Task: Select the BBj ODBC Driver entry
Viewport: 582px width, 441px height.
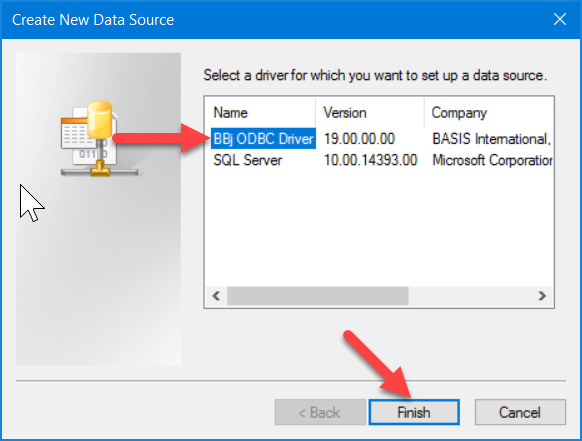Action: click(x=263, y=139)
